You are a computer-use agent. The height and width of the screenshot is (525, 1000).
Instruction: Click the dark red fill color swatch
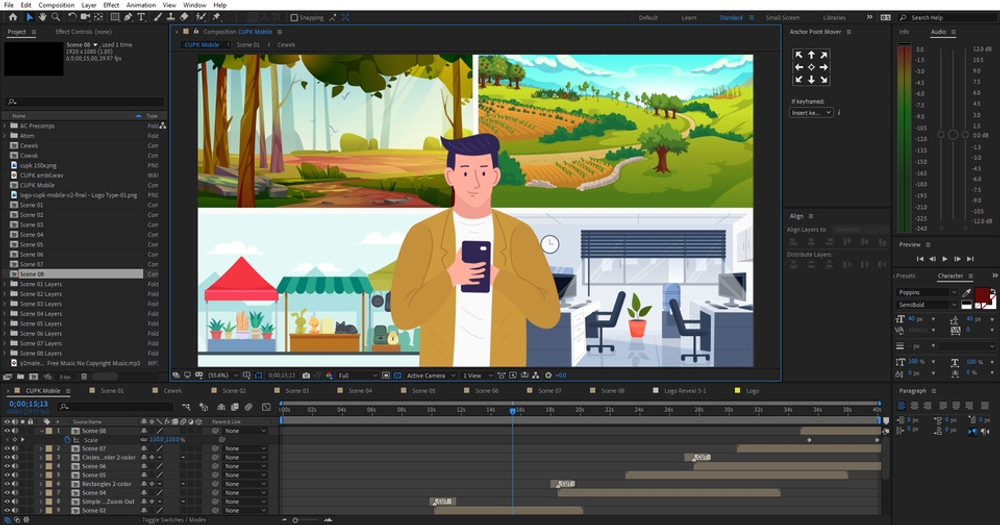[x=982, y=295]
